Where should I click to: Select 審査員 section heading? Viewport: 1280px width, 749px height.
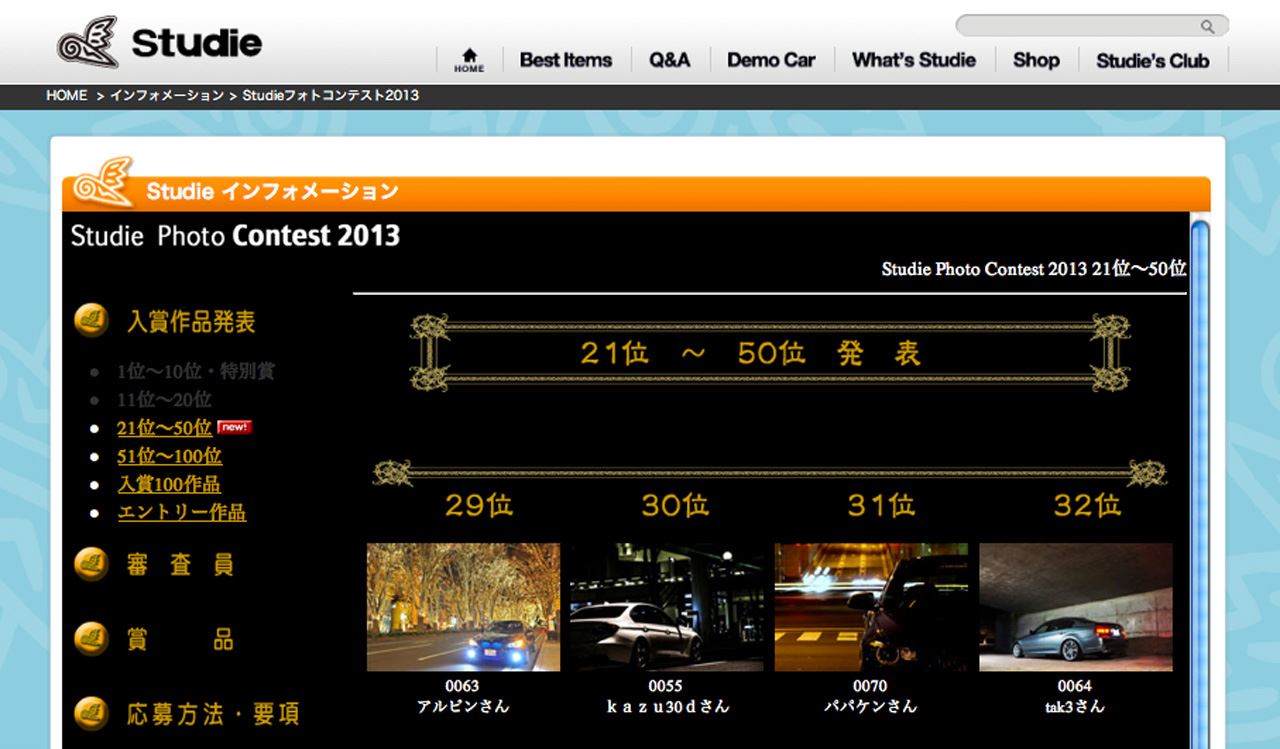(180, 565)
